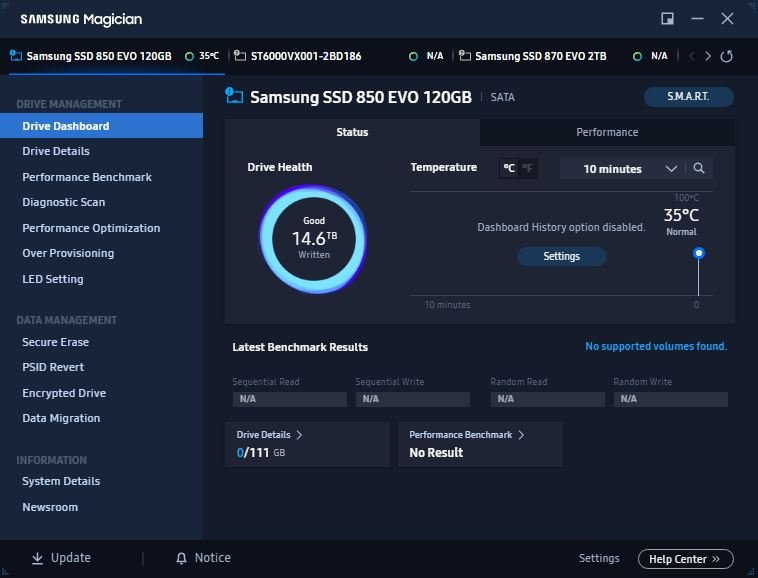Image resolution: width=758 pixels, height=578 pixels.
Task: Click the Sequential Read N/A field
Action: (290, 399)
